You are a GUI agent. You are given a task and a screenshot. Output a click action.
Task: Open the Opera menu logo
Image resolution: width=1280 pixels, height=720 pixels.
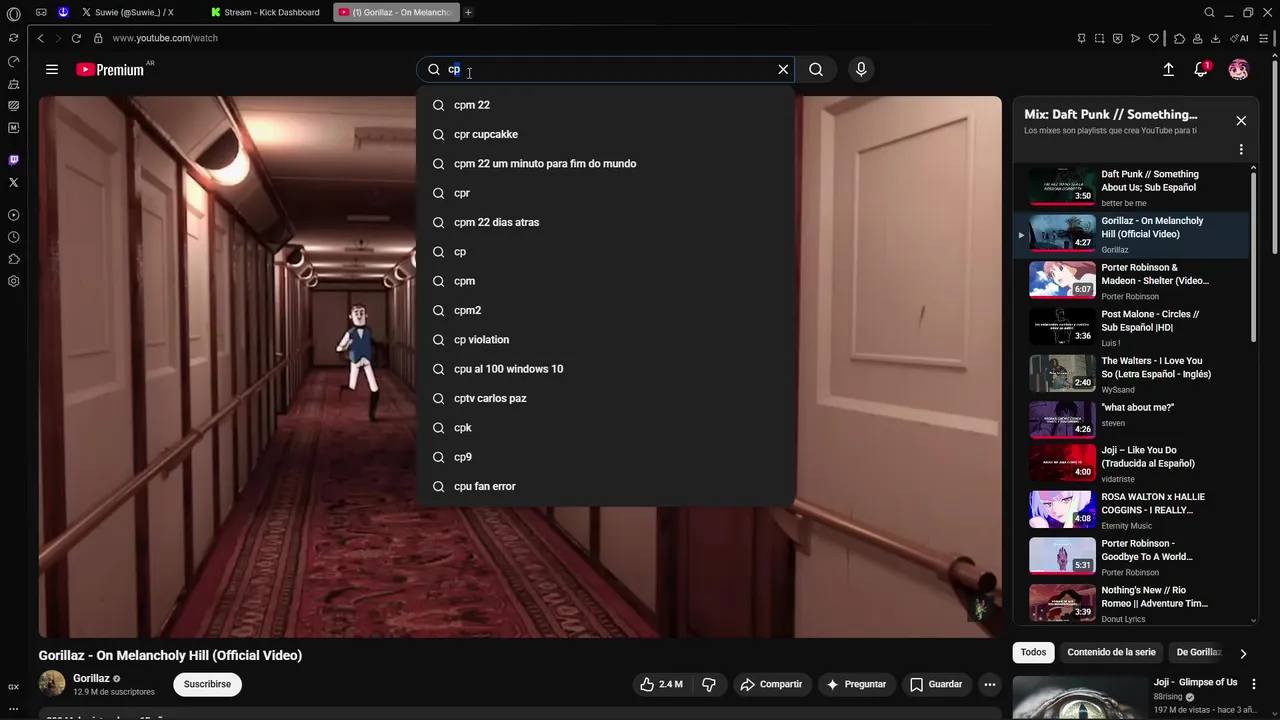click(13, 13)
